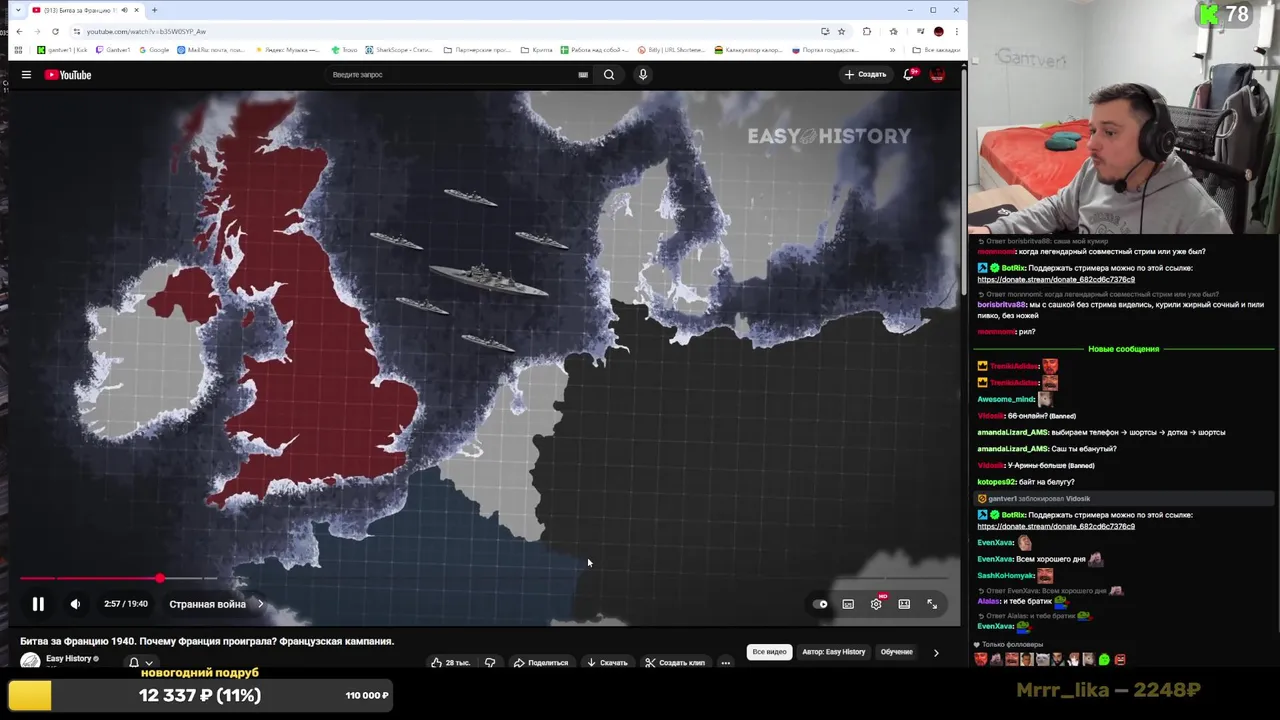Open notification preferences dropdown for Easy History
1280x720 pixels.
140,663
